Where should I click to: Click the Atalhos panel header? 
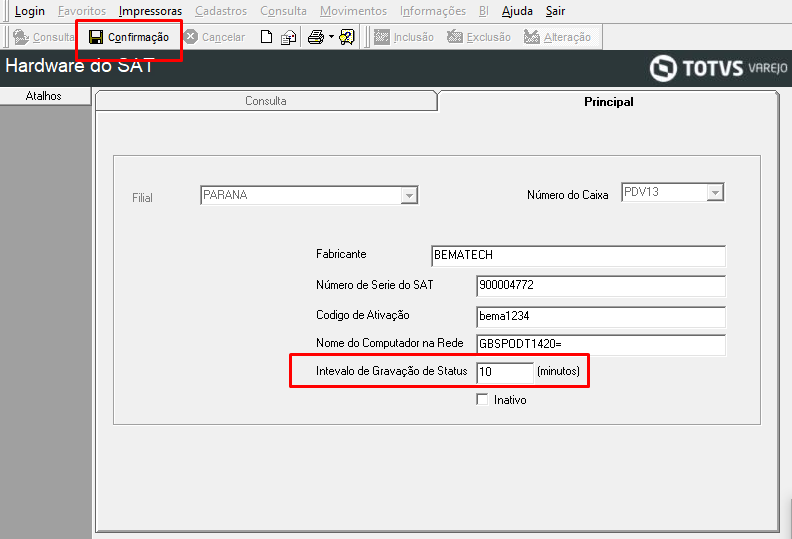coord(44,96)
